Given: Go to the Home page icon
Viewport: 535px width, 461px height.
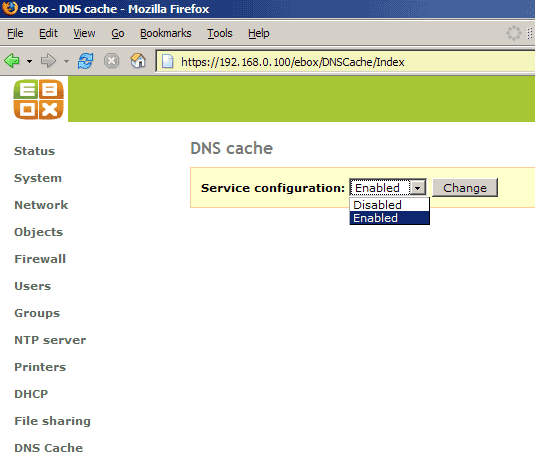Looking at the screenshot, I should point(138,61).
